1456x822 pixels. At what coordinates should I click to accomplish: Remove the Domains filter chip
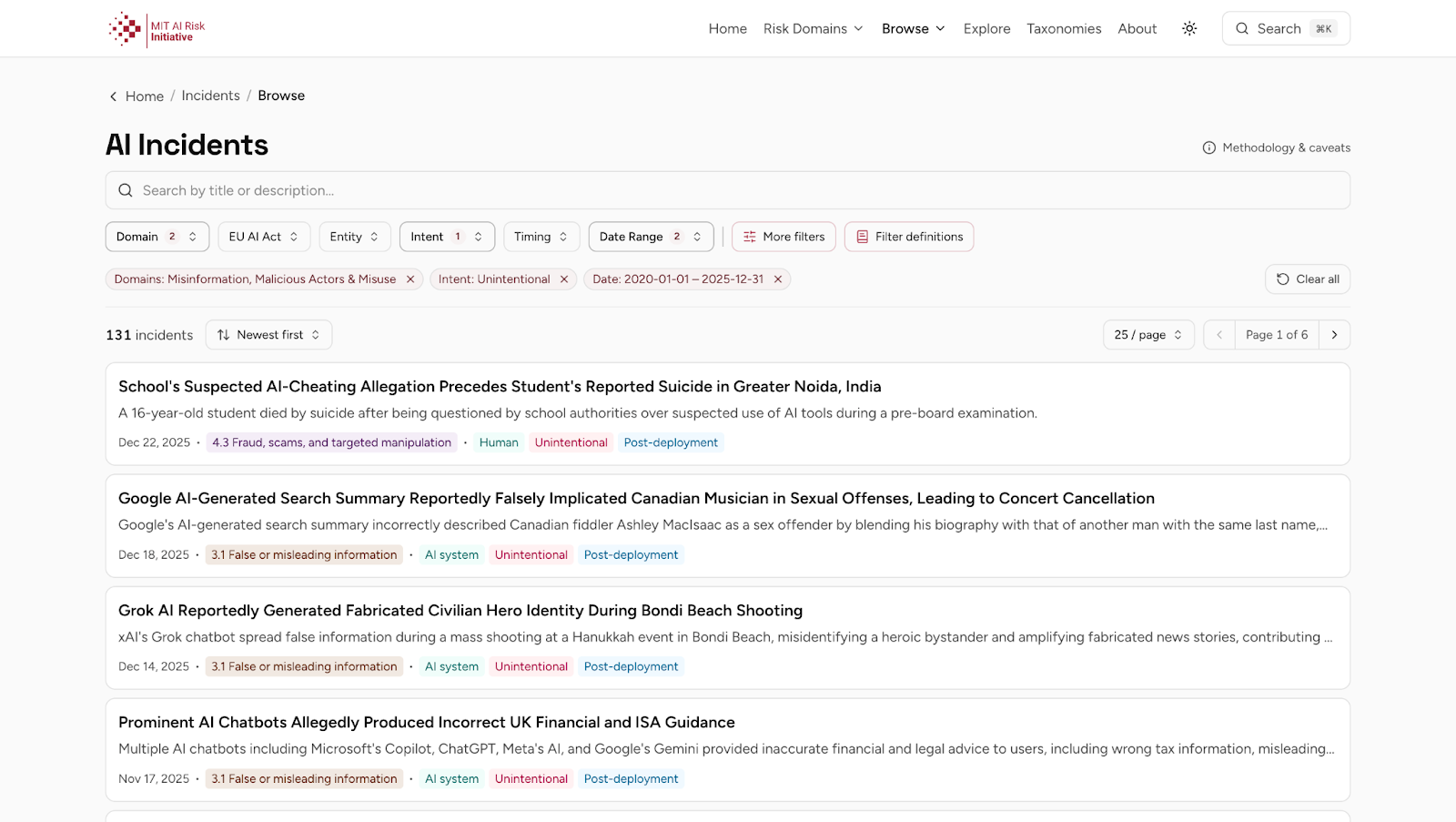410,279
